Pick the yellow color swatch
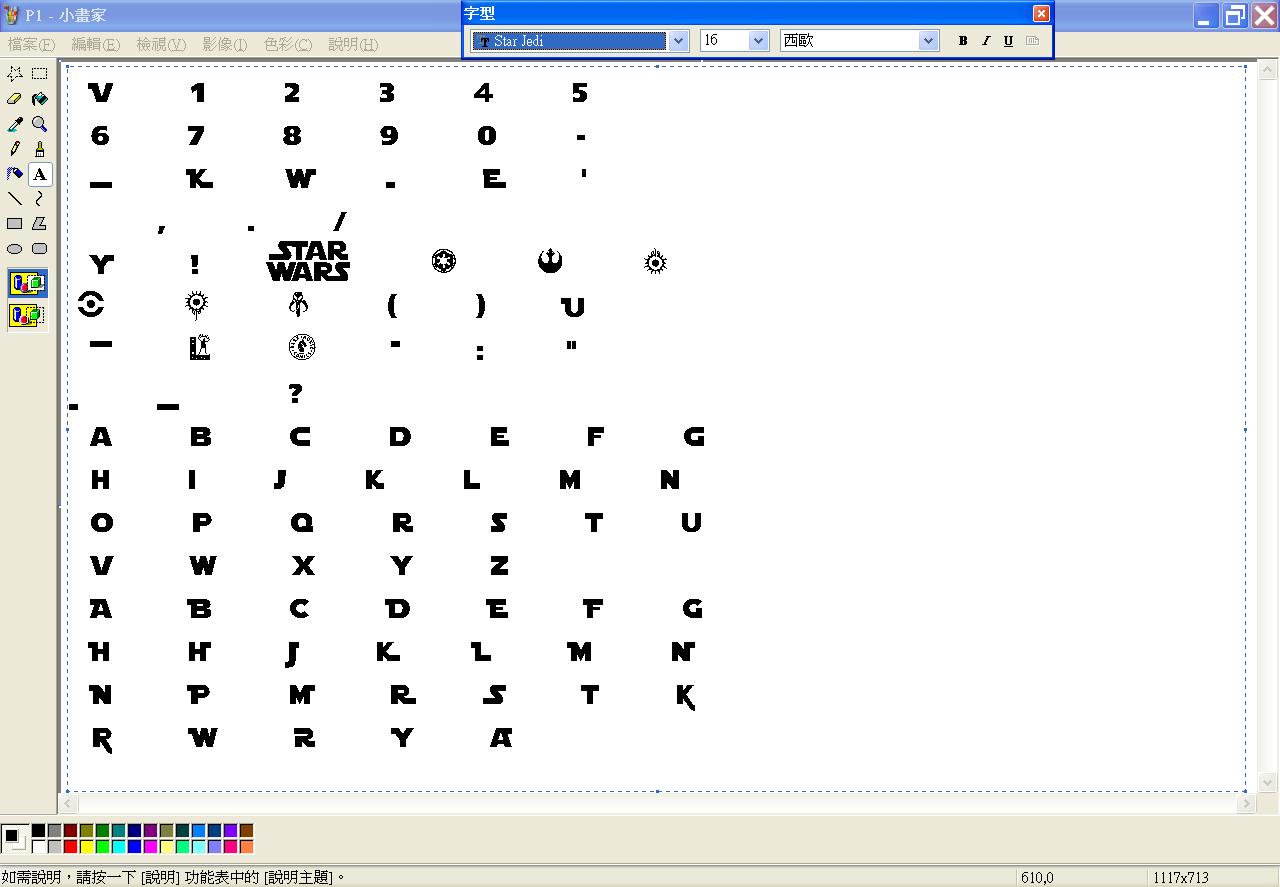1280x887 pixels. coord(86,847)
